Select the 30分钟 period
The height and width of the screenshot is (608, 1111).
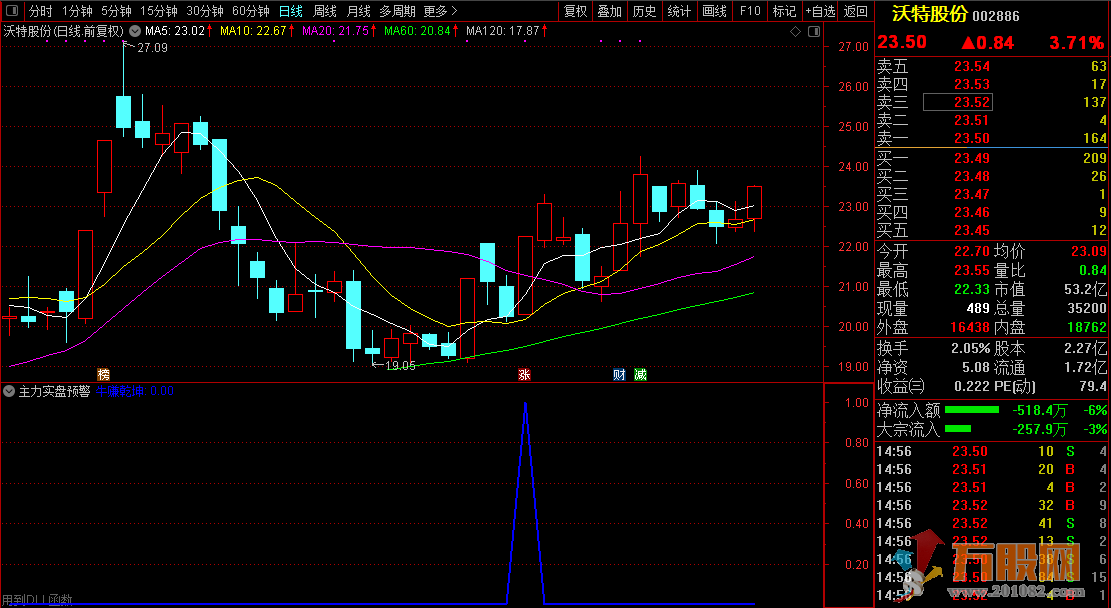tap(205, 11)
